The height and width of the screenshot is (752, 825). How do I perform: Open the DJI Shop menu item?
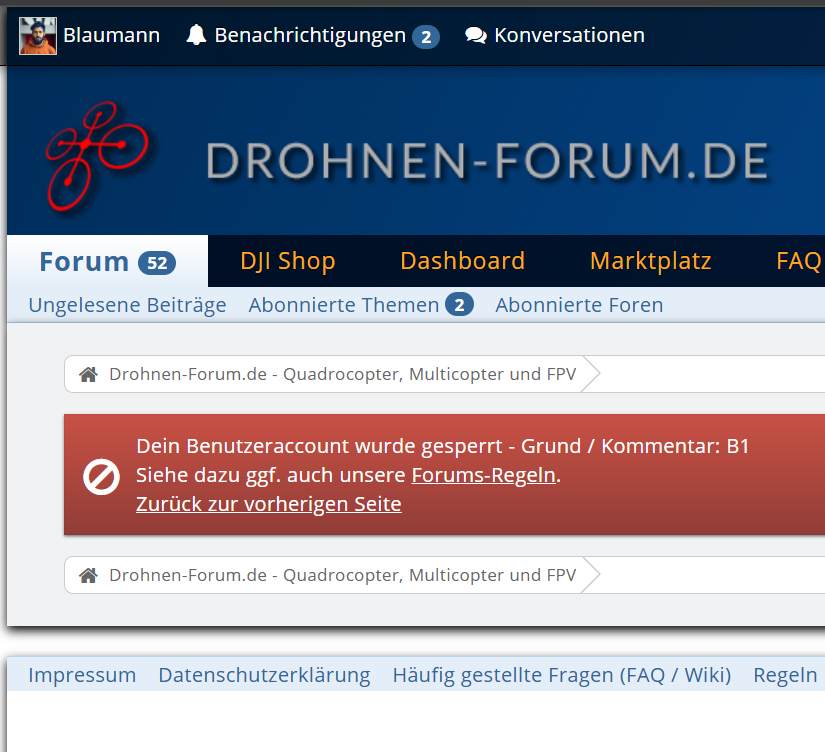point(288,261)
